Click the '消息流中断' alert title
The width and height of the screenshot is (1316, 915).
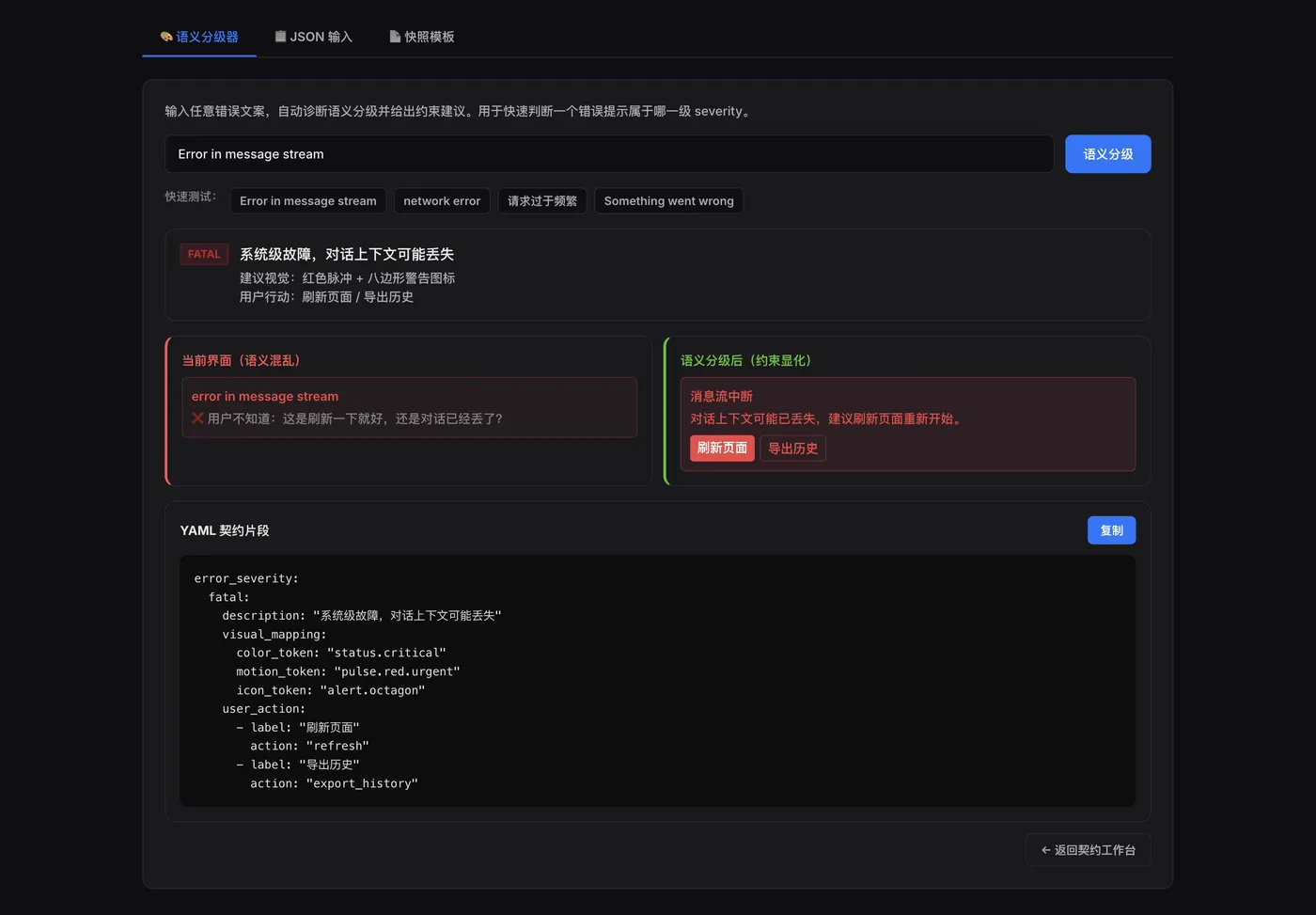722,397
